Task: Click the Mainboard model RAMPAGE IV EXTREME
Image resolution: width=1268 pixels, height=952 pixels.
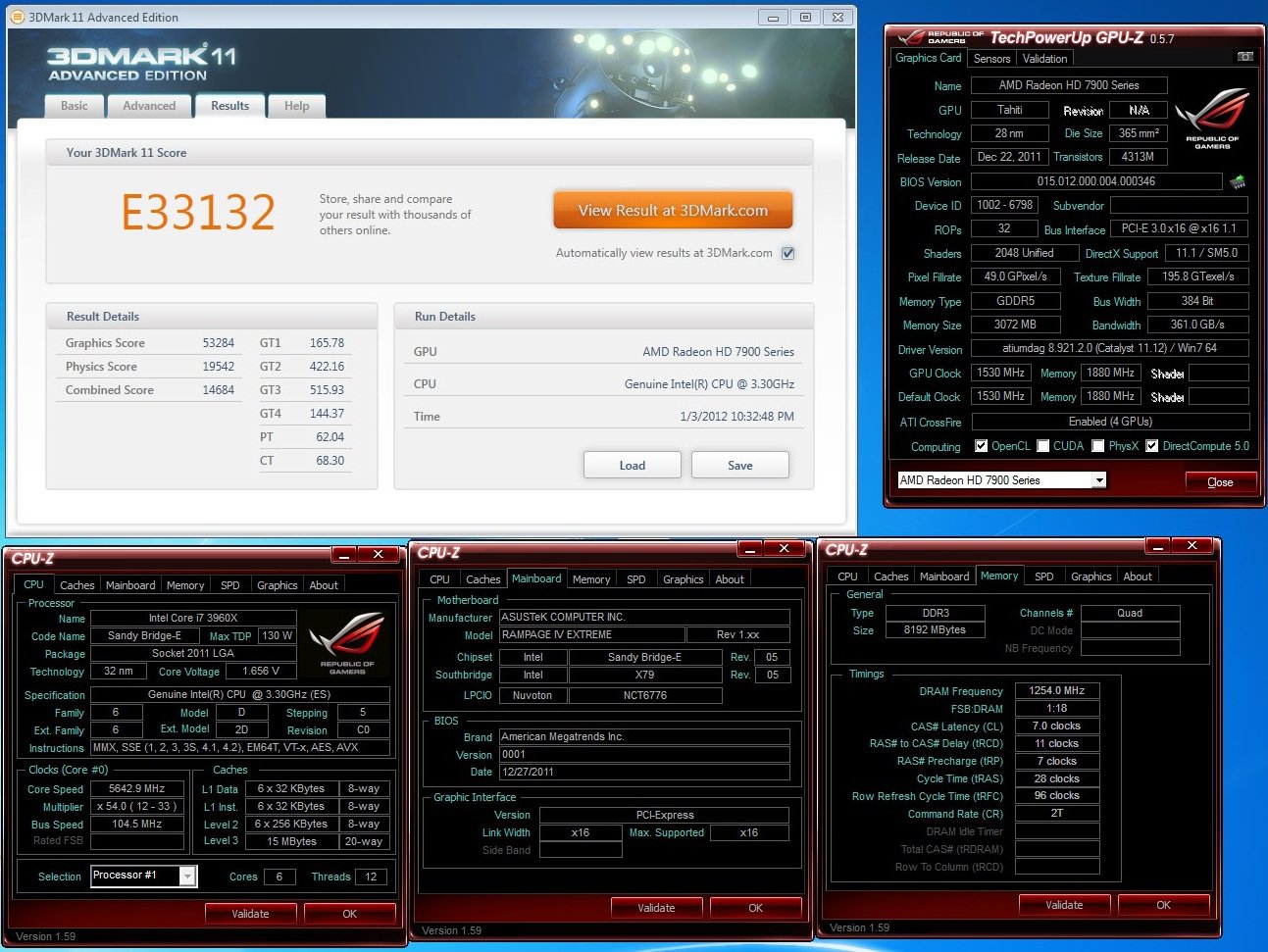Action: (591, 634)
